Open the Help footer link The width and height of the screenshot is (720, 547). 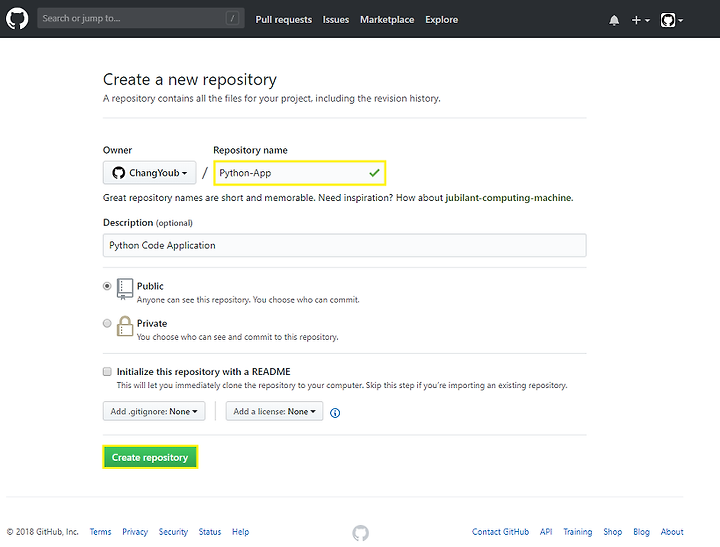click(241, 532)
